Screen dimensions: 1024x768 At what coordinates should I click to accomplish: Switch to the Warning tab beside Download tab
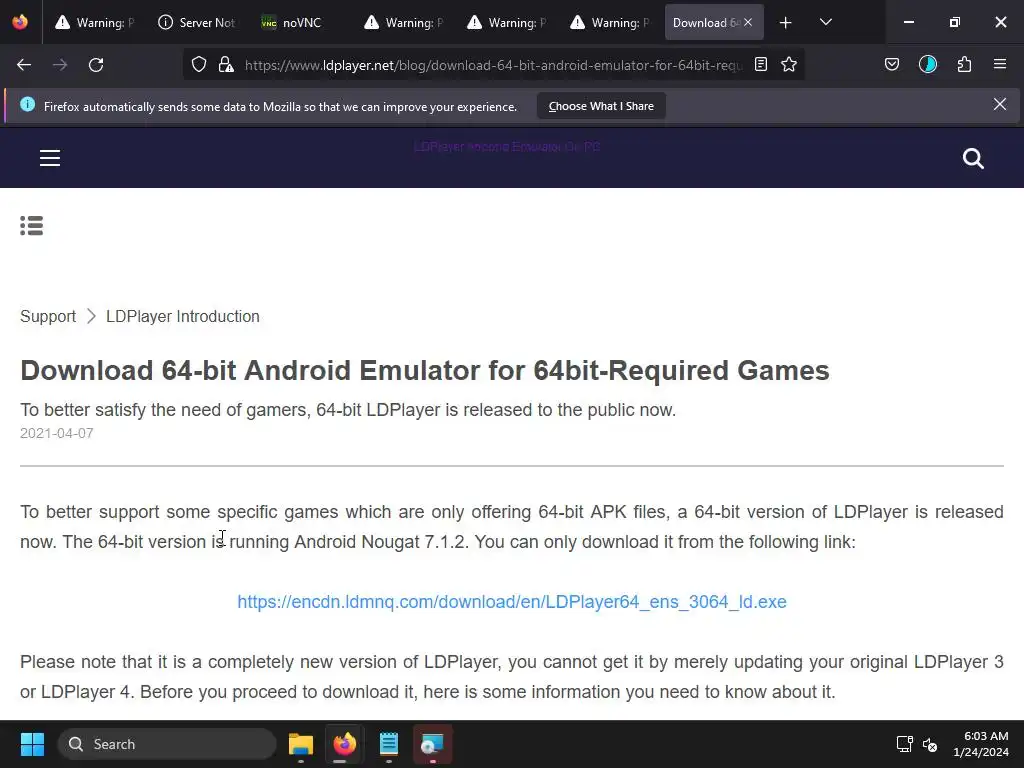pos(611,22)
